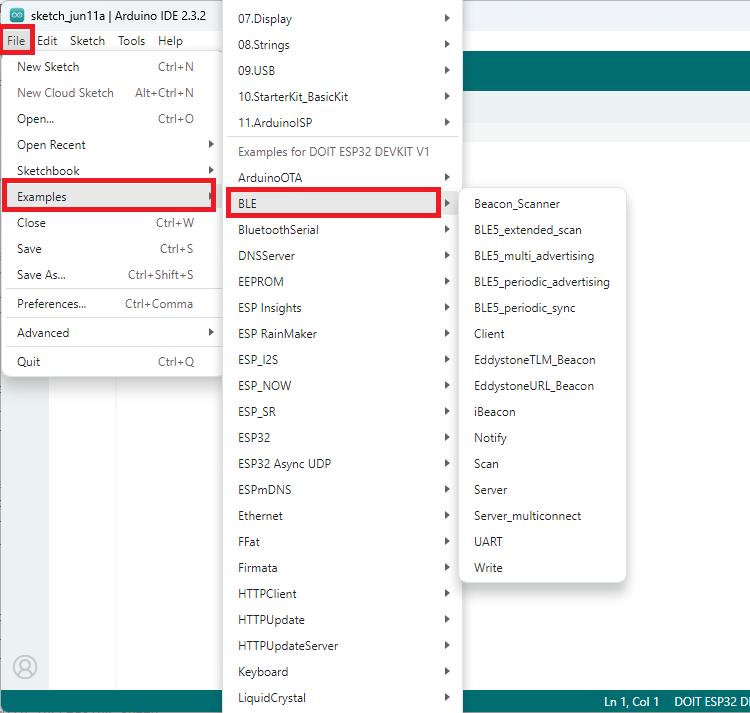
Task: Open the ESP_I2S examples submenu
Action: point(342,360)
